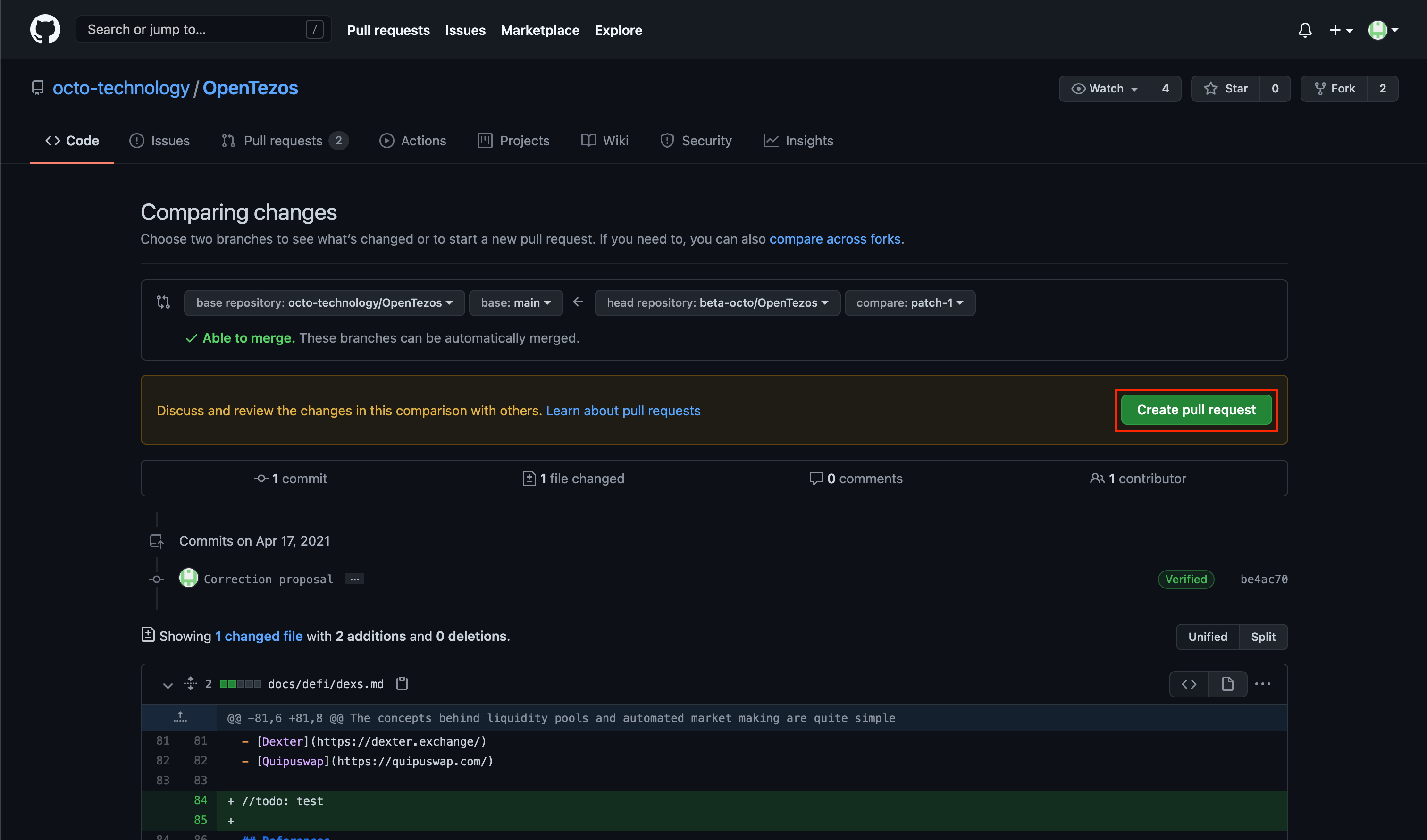
Task: Show the source diff view icon
Action: (1189, 684)
